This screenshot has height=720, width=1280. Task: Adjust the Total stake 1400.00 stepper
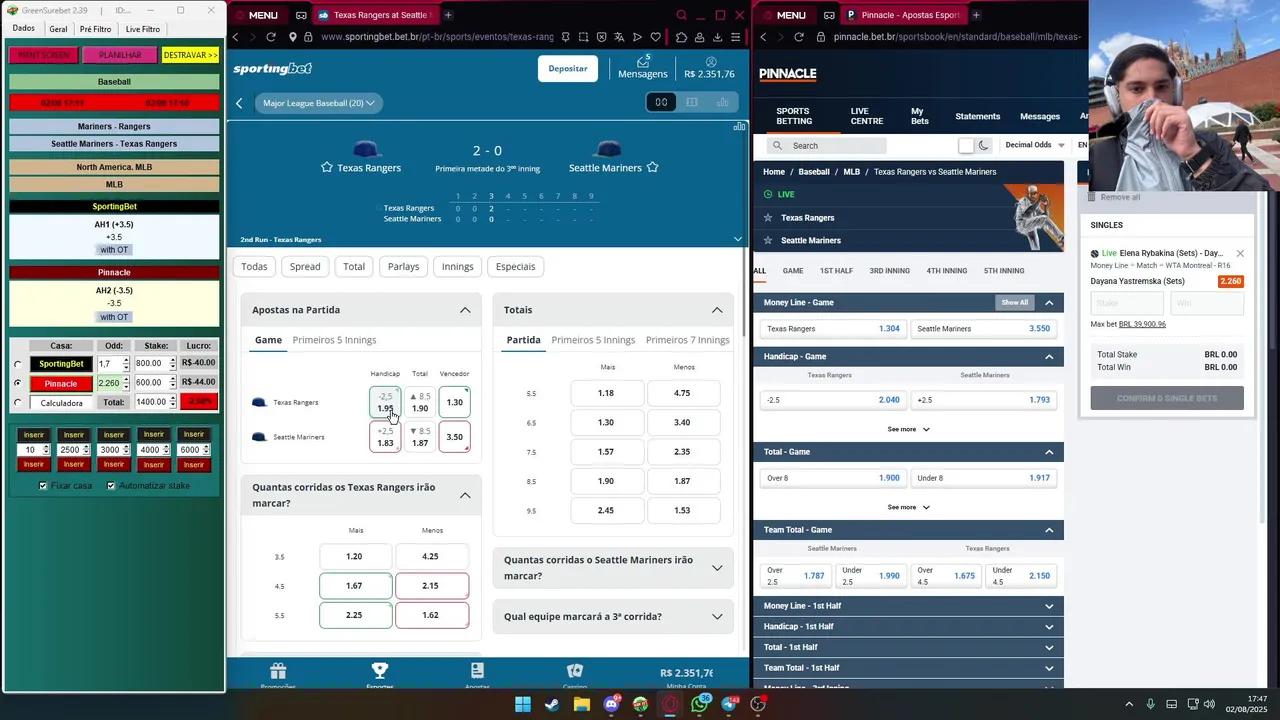tap(173, 402)
